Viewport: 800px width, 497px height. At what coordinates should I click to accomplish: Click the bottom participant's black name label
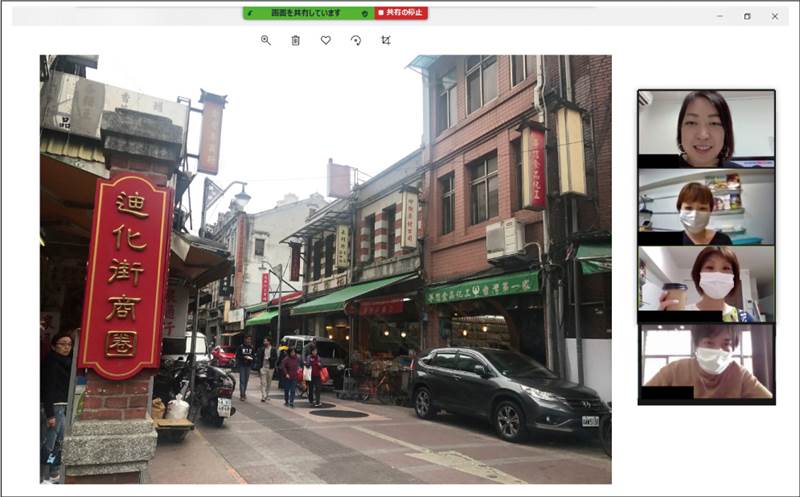(665, 394)
